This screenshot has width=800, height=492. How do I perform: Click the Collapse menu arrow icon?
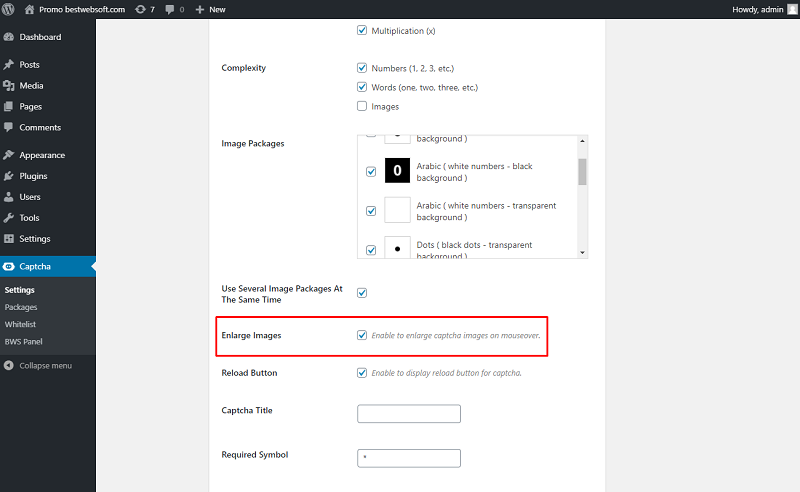click(9, 365)
